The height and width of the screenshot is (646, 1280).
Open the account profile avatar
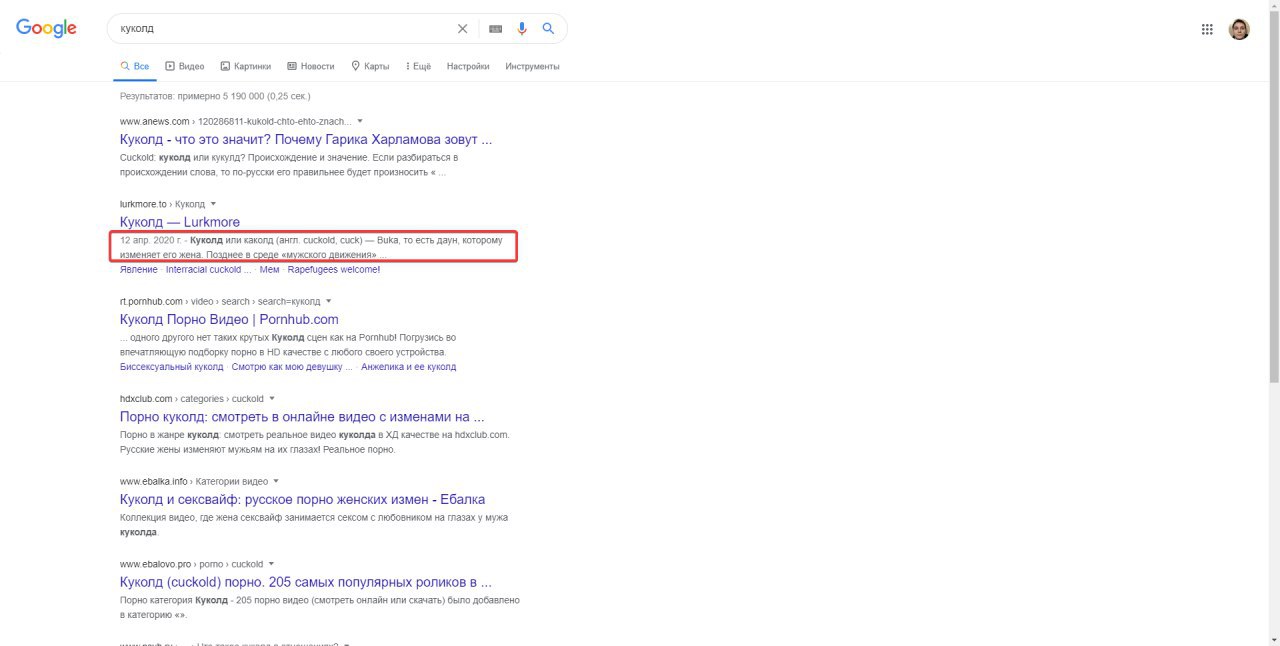click(1239, 29)
